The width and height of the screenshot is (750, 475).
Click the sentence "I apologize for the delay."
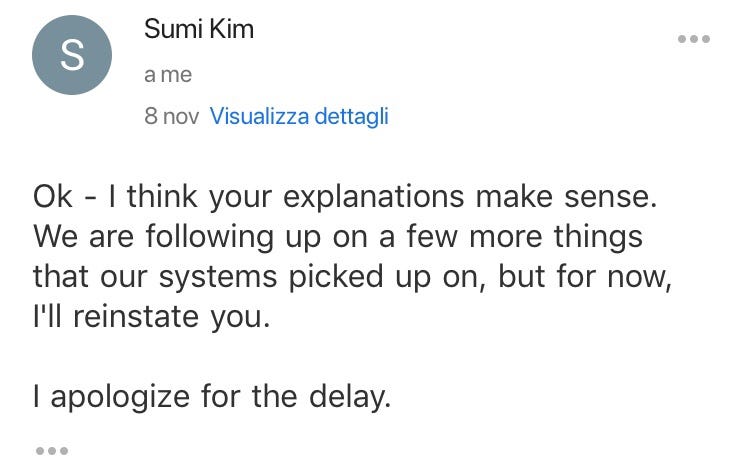(212, 397)
